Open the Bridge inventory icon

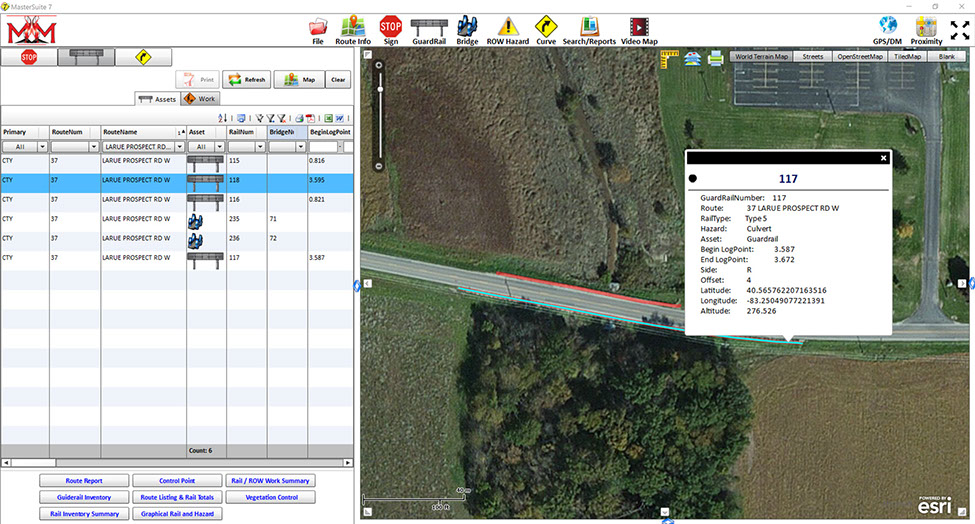click(x=467, y=25)
